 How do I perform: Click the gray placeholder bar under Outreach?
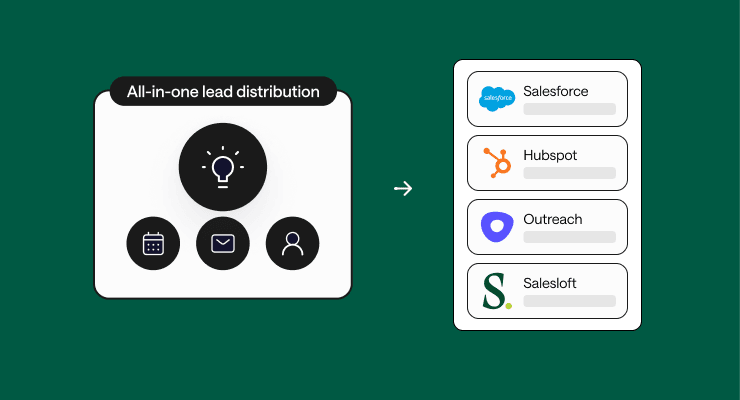point(570,237)
